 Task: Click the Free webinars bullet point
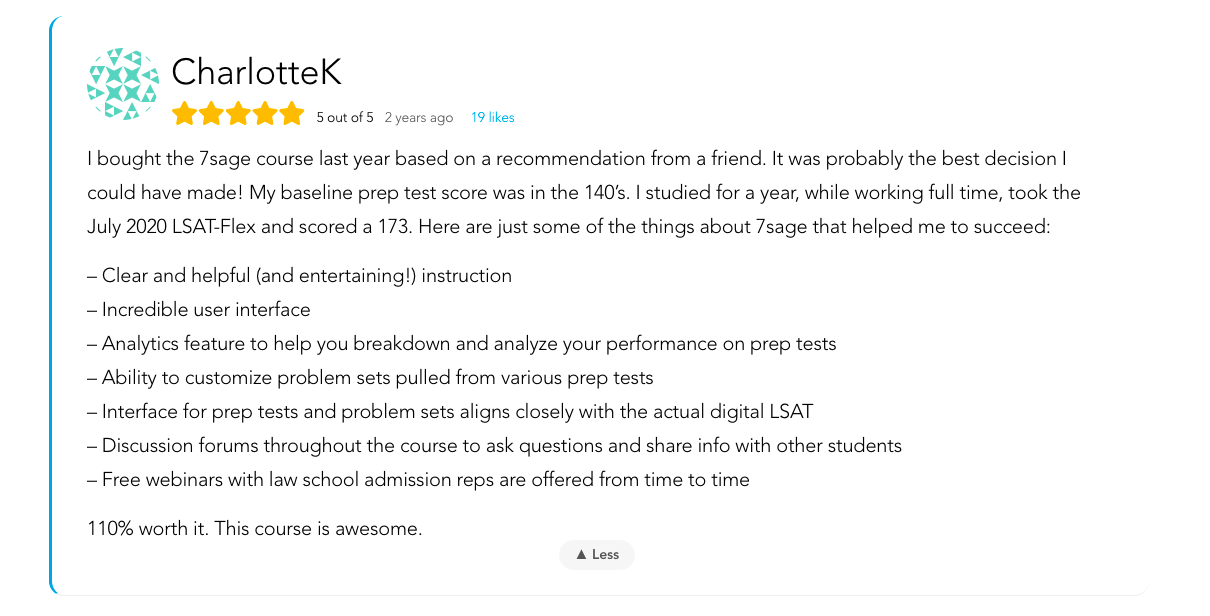point(419,479)
